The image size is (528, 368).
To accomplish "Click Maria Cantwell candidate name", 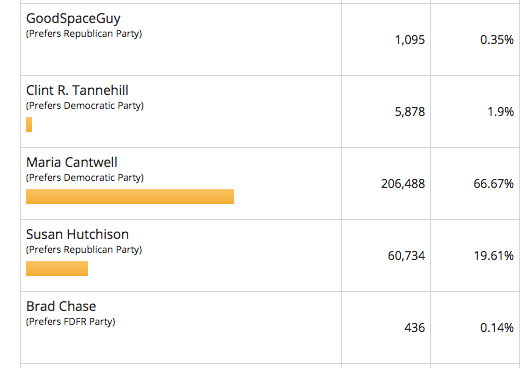I will (x=72, y=162).
